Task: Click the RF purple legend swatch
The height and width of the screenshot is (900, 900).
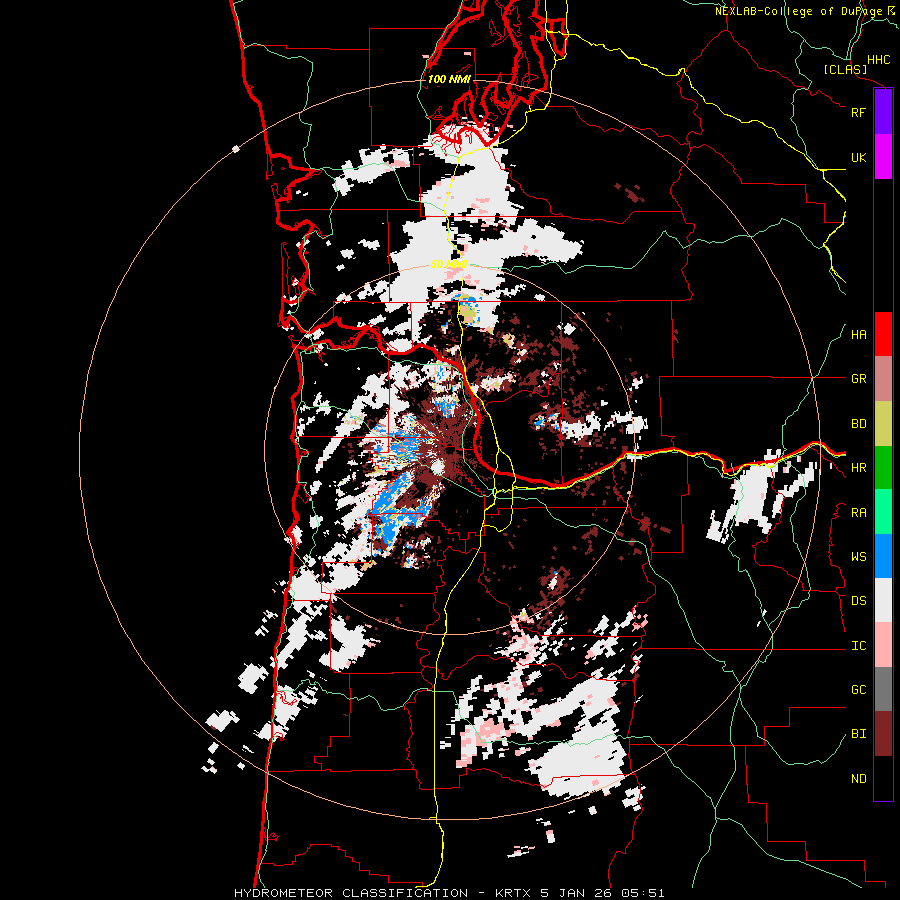Action: pos(883,112)
